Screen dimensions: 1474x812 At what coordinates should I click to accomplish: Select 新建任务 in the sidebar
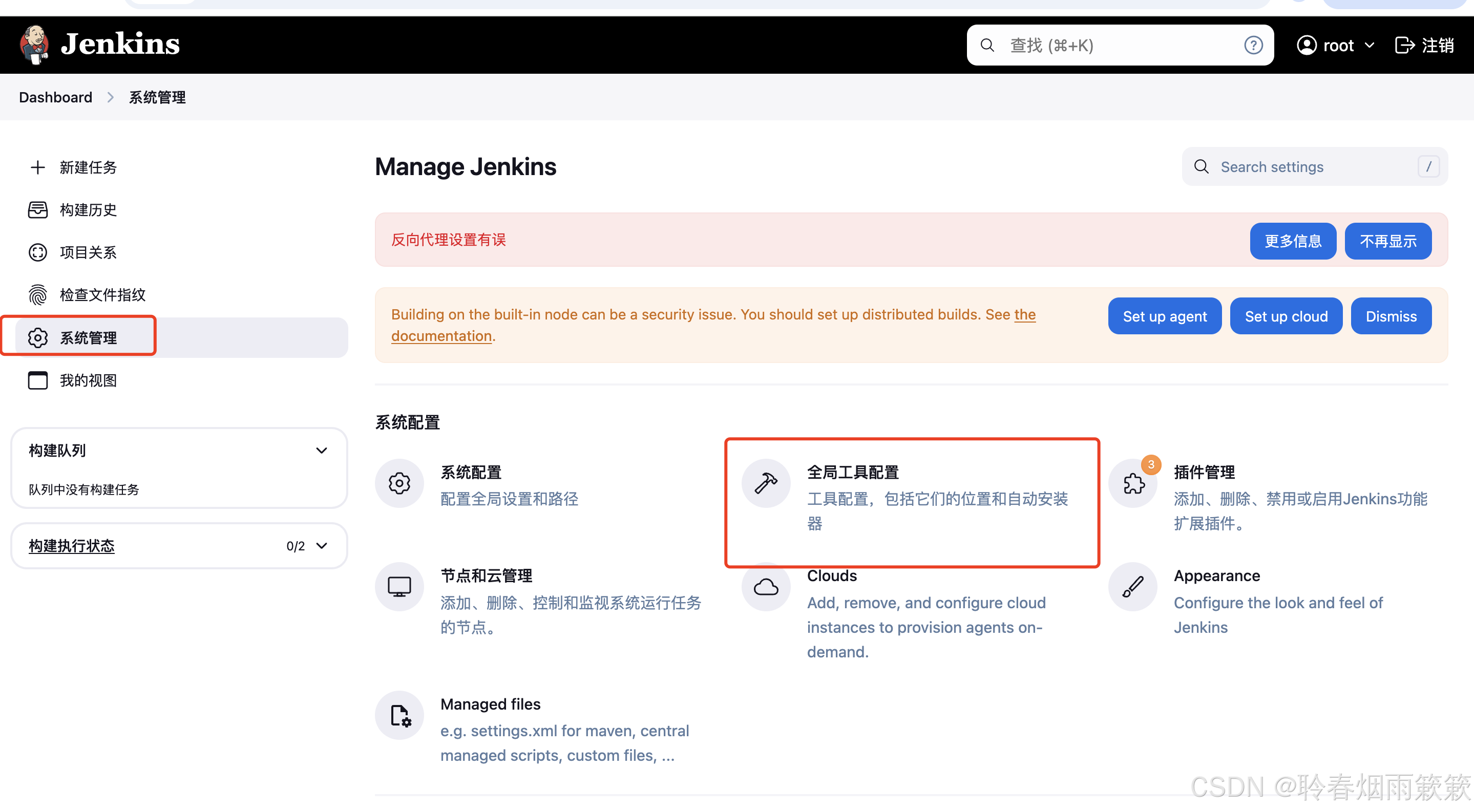click(88, 167)
